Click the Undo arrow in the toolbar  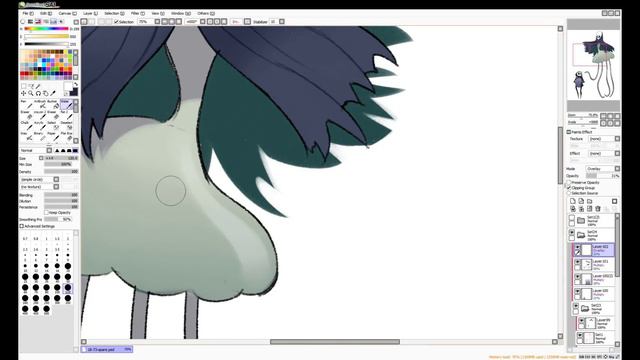pyautogui.click(x=84, y=22)
